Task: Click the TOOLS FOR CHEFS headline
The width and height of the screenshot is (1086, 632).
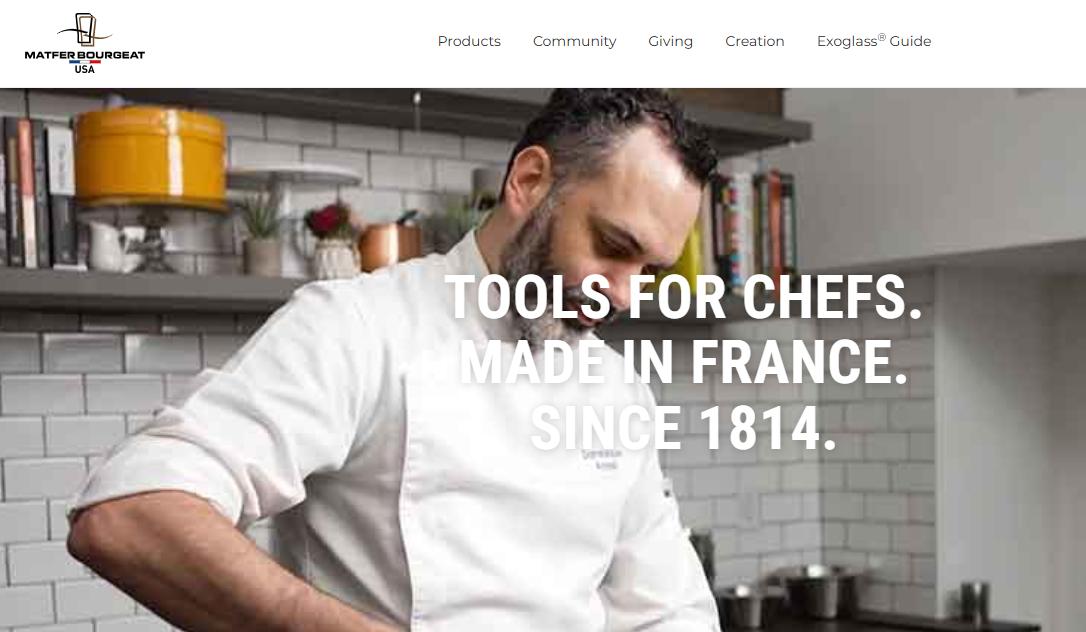Action: pos(683,296)
